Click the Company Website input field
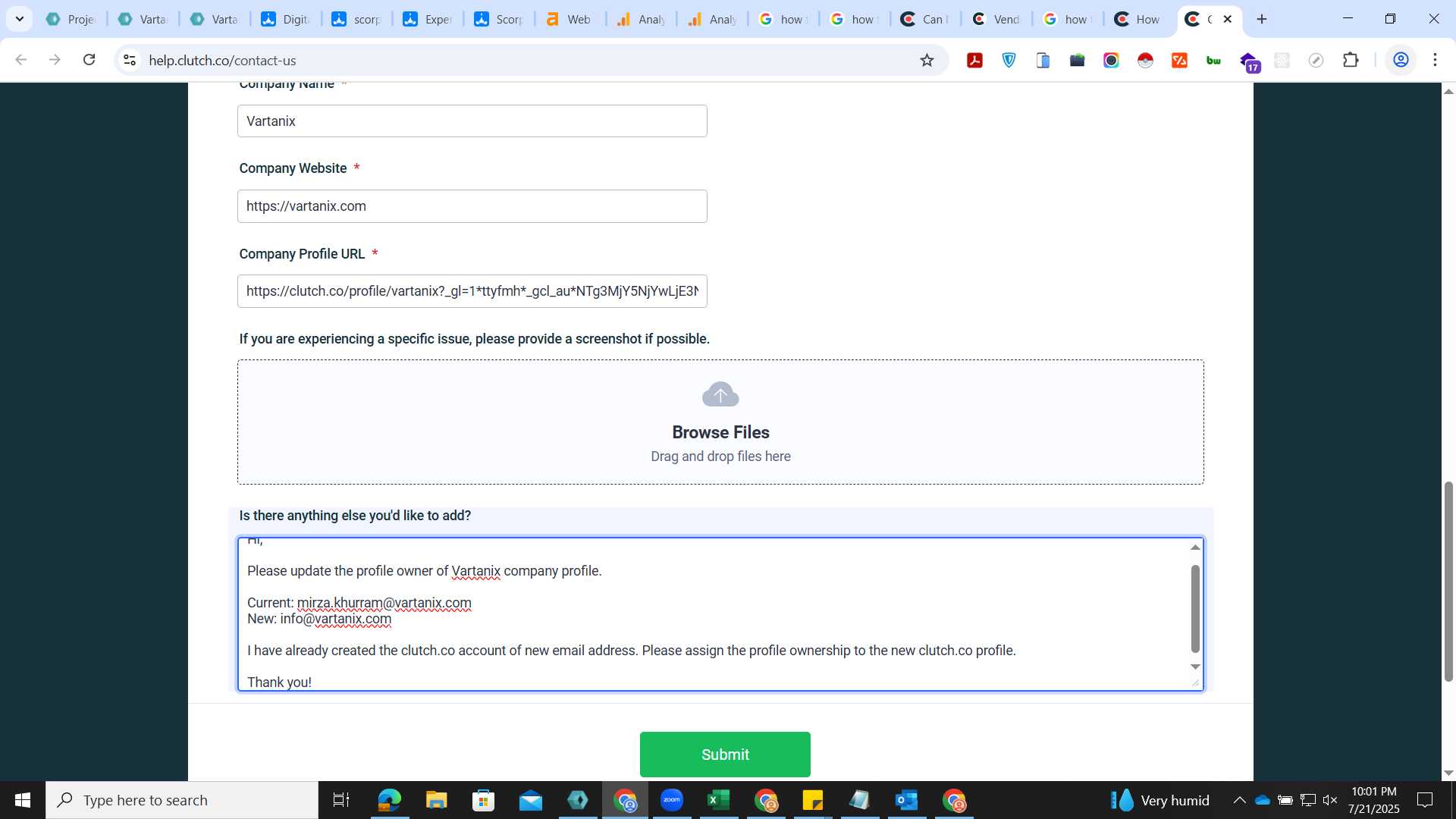The height and width of the screenshot is (819, 1456). pos(472,206)
